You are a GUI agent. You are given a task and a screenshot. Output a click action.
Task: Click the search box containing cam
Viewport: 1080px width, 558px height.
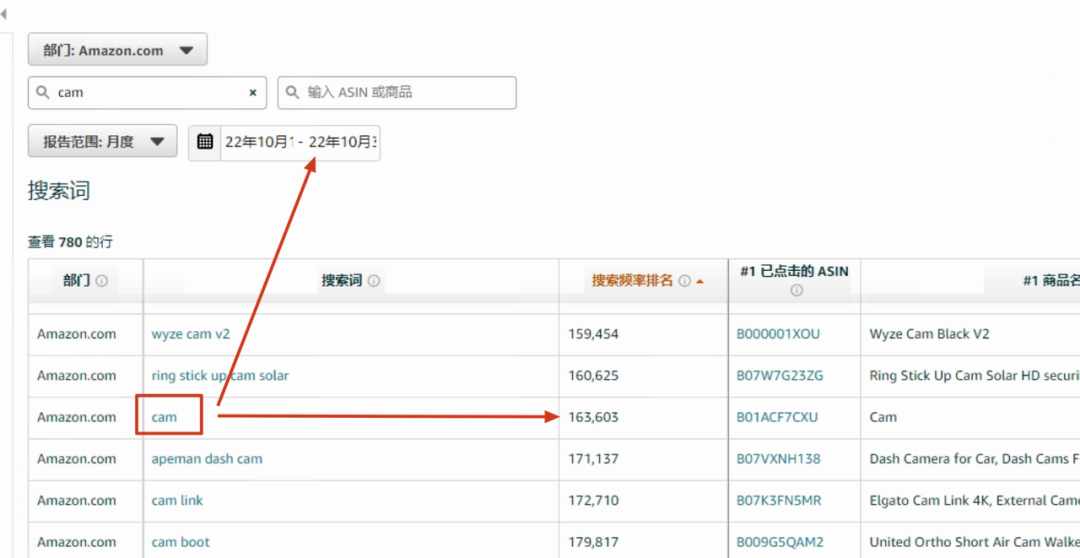pos(147,92)
